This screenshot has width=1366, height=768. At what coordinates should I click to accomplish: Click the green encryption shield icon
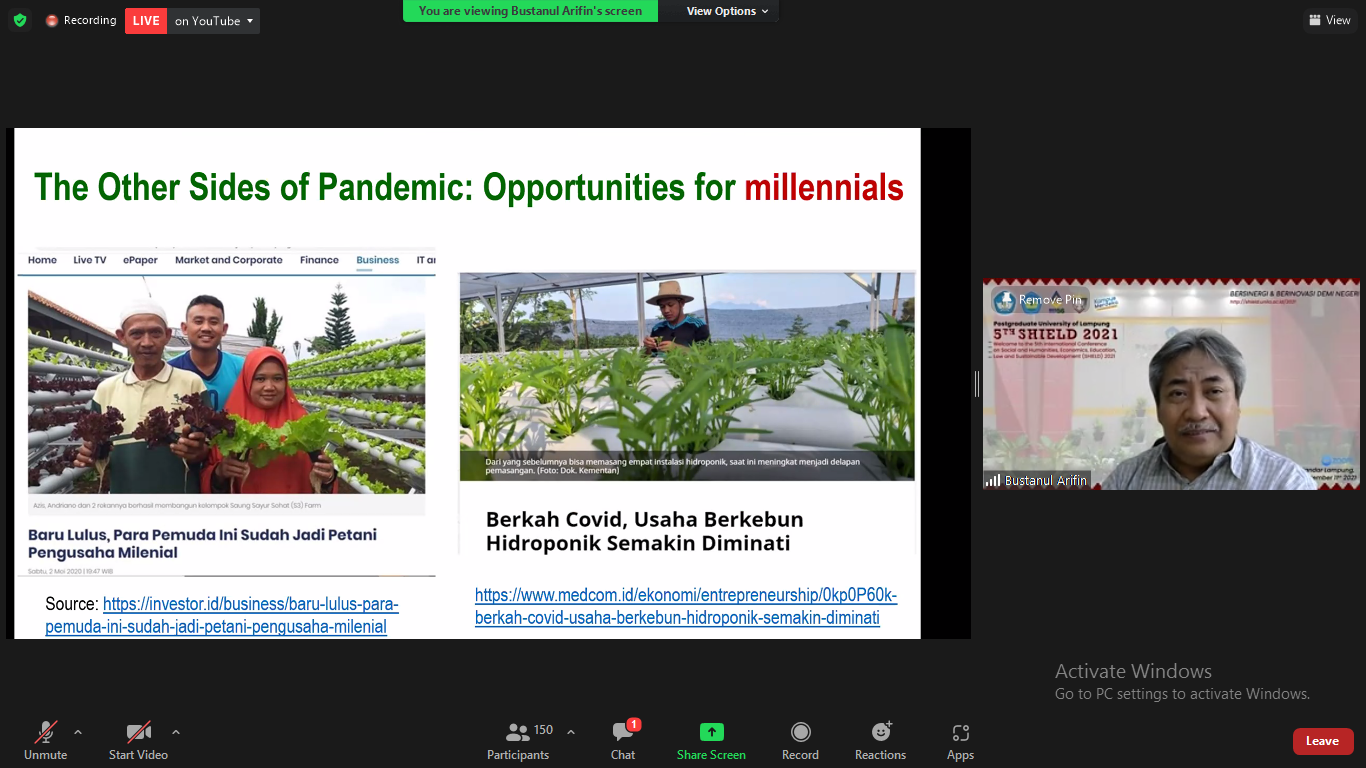click(x=20, y=20)
